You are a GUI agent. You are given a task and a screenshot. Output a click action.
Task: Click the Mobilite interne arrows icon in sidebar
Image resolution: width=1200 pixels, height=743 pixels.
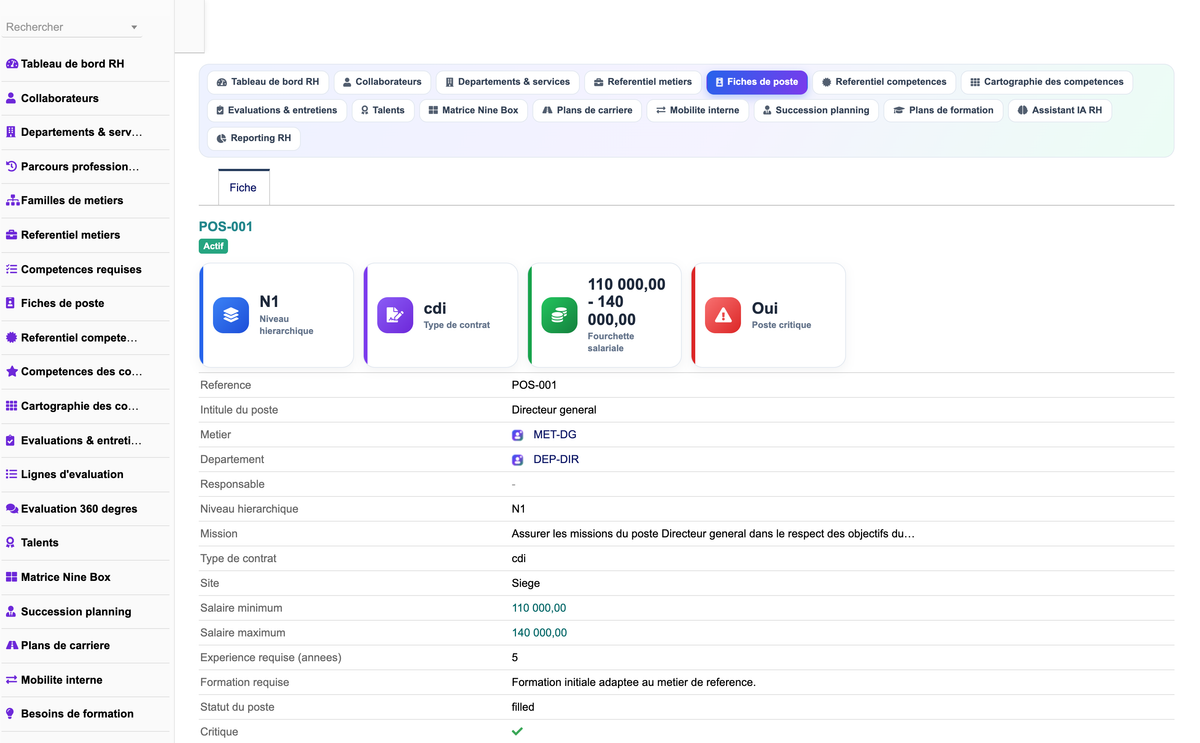point(12,679)
